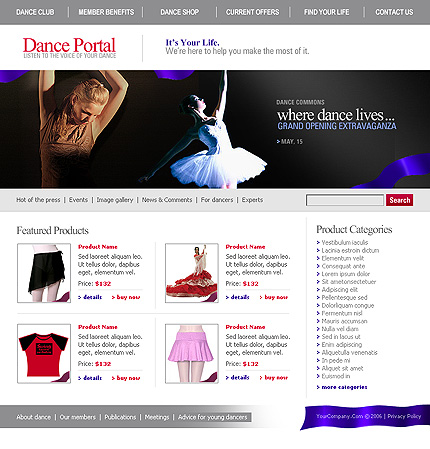The height and width of the screenshot is (449, 430).
Task: Open the Privacy Policy footer link
Action: coord(404,416)
